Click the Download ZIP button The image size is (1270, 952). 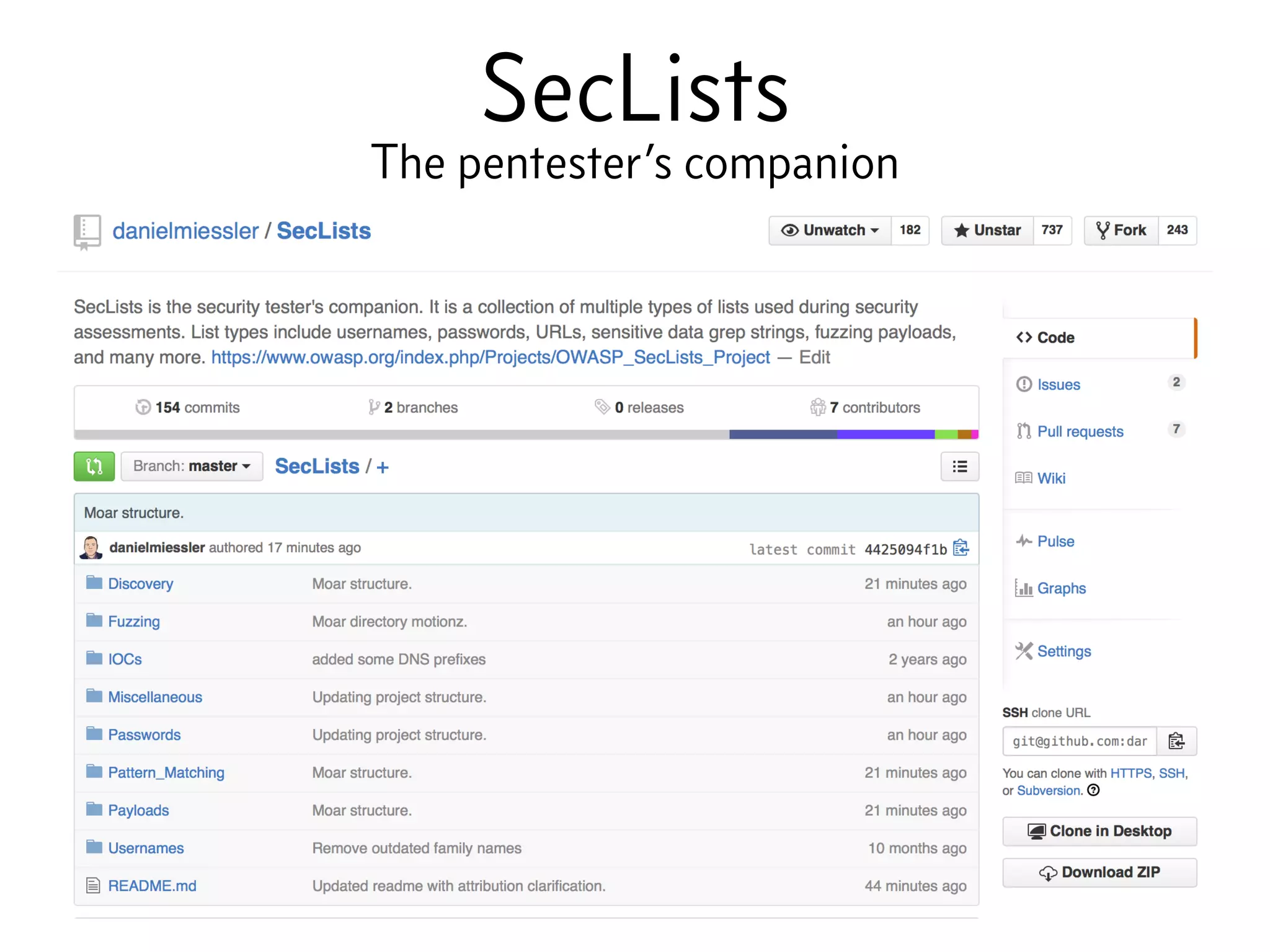1099,873
